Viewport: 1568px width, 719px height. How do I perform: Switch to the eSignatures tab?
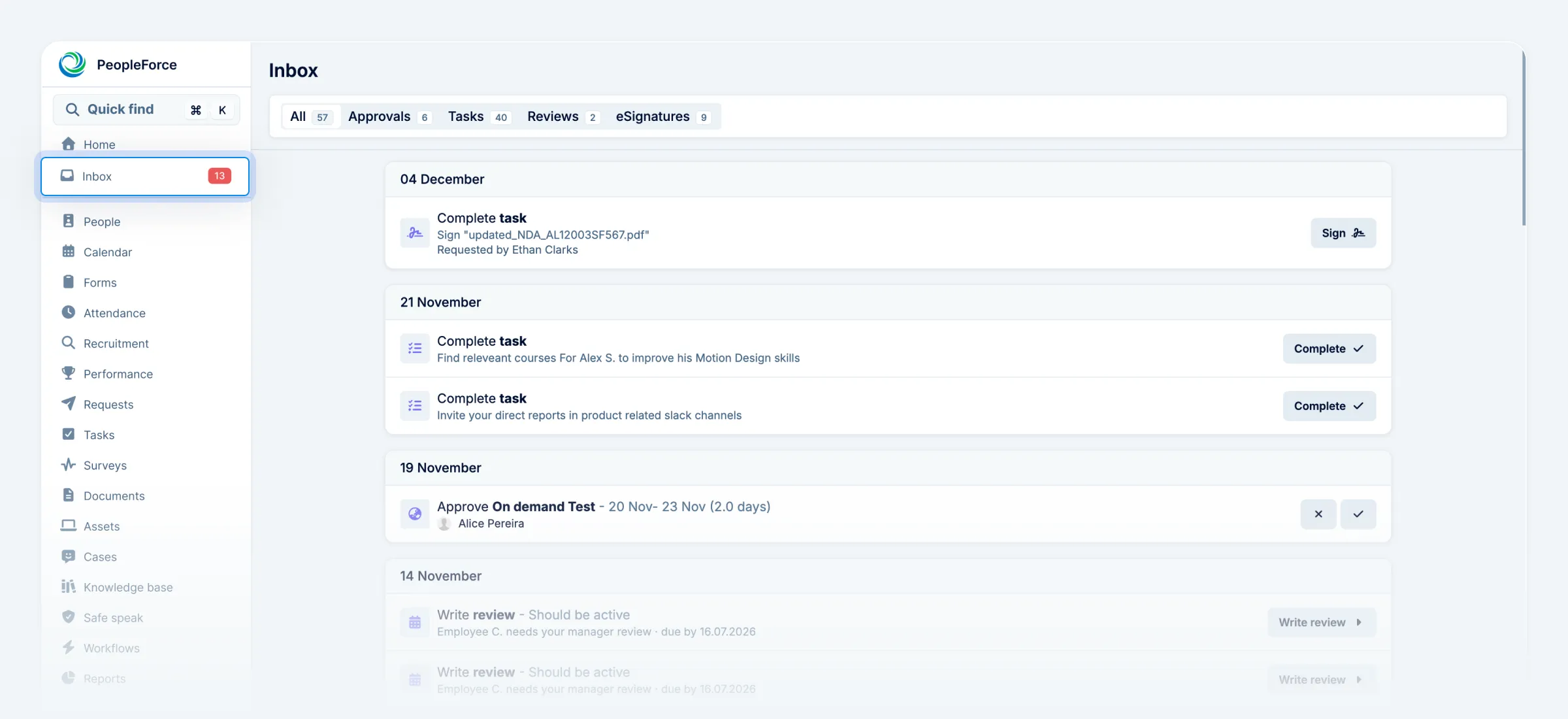click(x=661, y=116)
